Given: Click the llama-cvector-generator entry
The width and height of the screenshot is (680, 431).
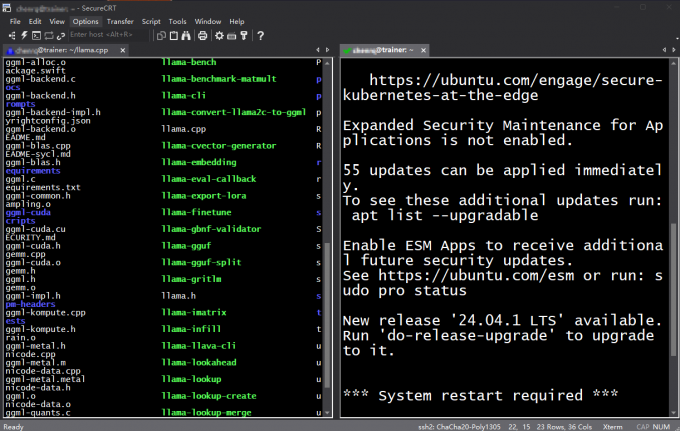Looking at the screenshot, I should pyautogui.click(x=219, y=146).
